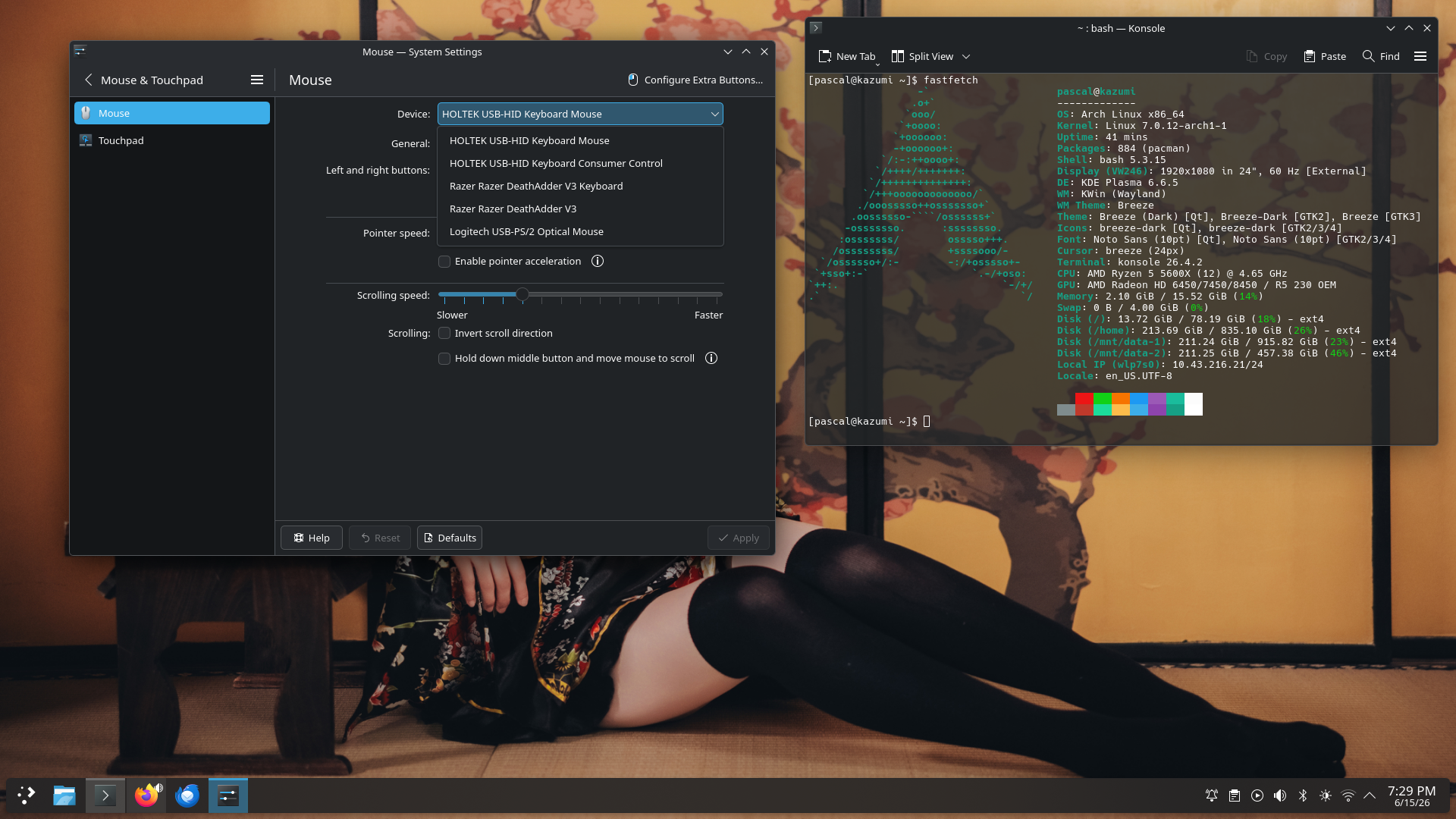Restore Defaults for mouse settings
This screenshot has height=819, width=1456.
(x=450, y=538)
